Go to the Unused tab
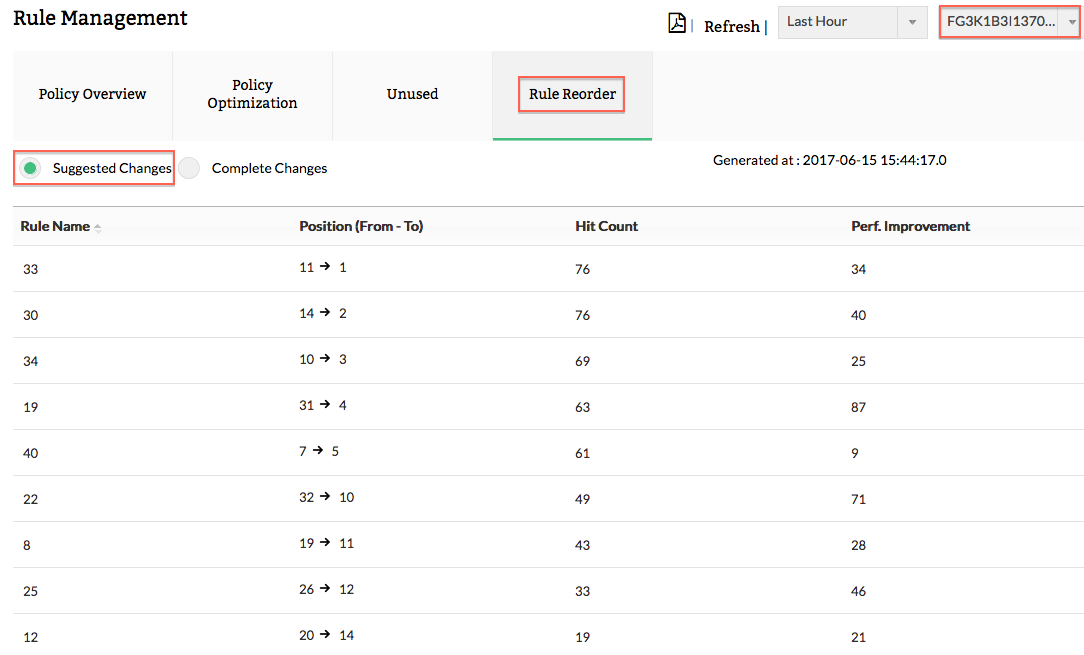 coord(412,94)
